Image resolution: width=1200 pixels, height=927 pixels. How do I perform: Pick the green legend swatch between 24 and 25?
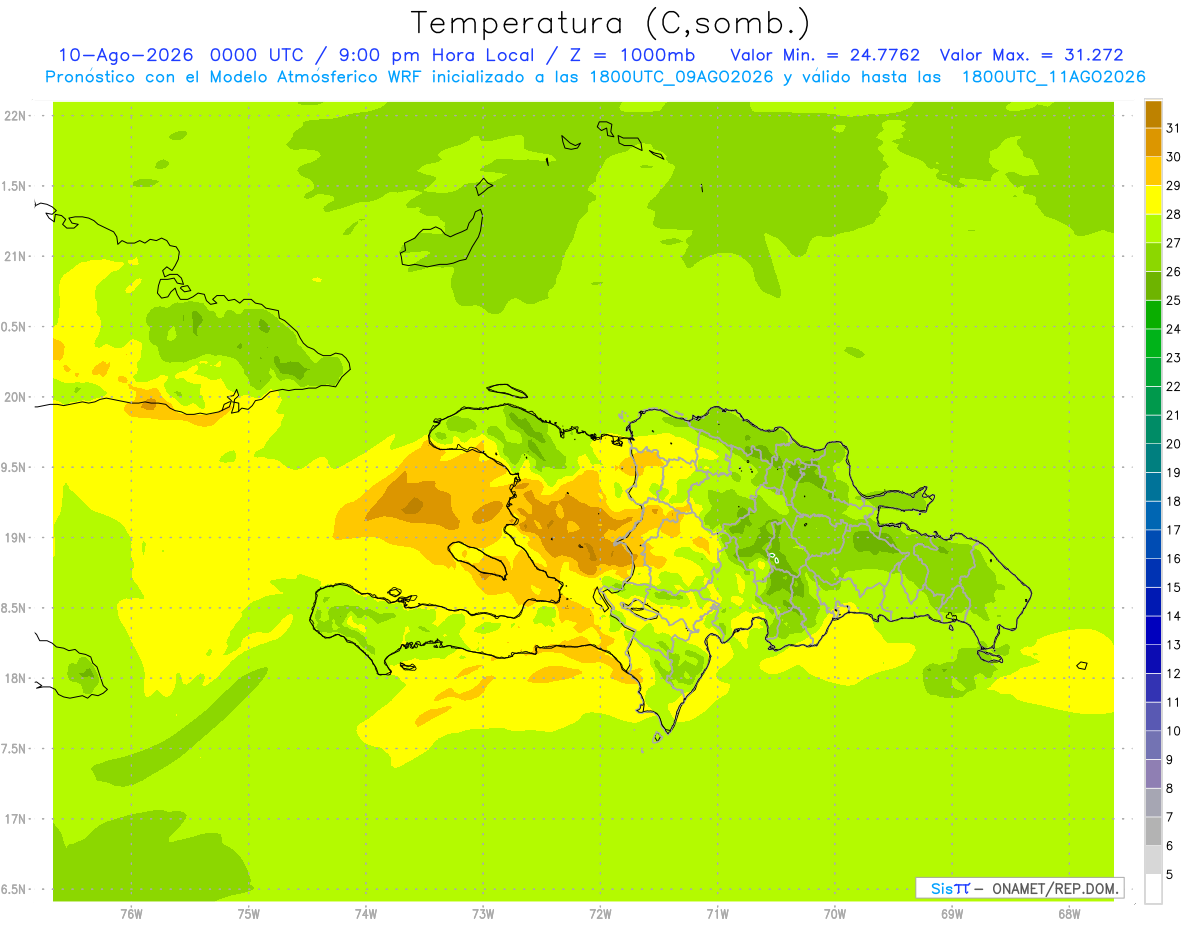(x=1153, y=314)
